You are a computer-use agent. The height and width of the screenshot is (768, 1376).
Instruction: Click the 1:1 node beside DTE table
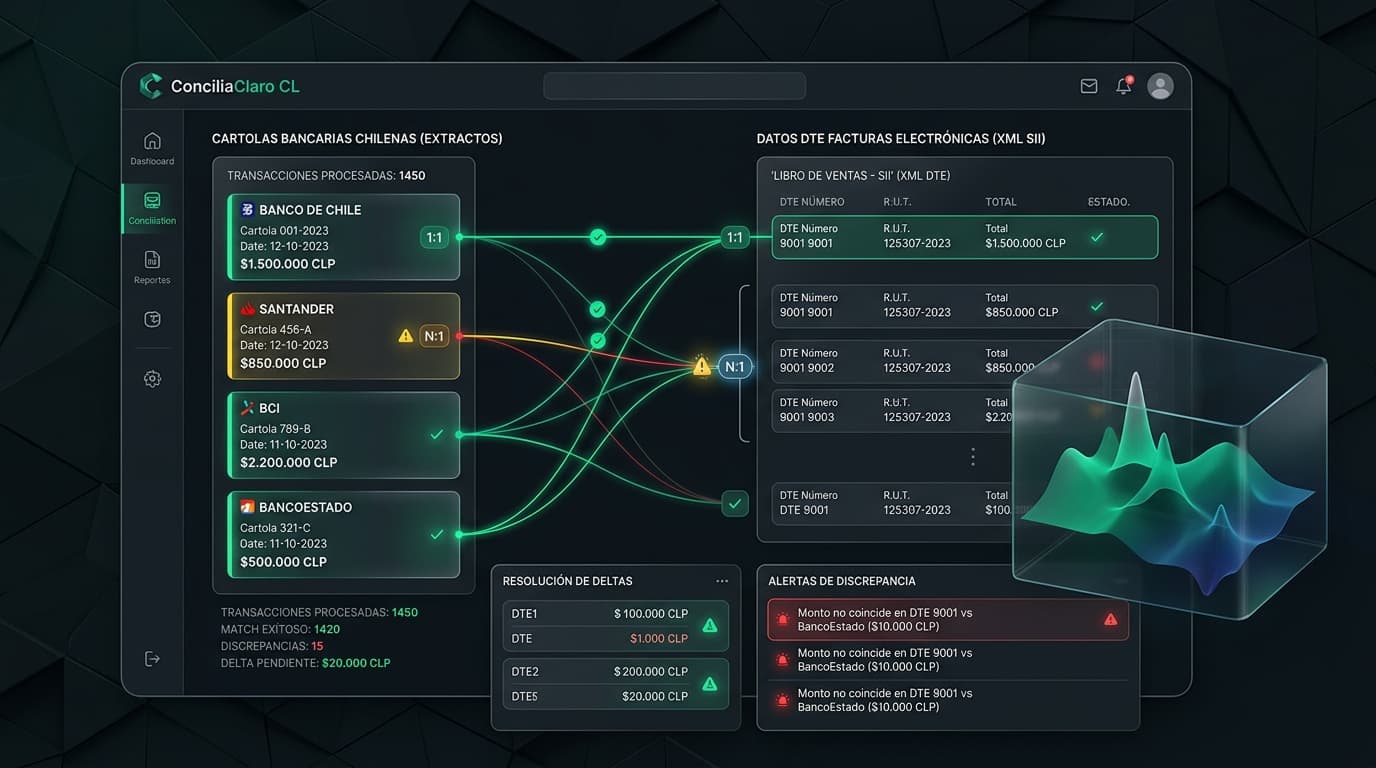point(735,237)
